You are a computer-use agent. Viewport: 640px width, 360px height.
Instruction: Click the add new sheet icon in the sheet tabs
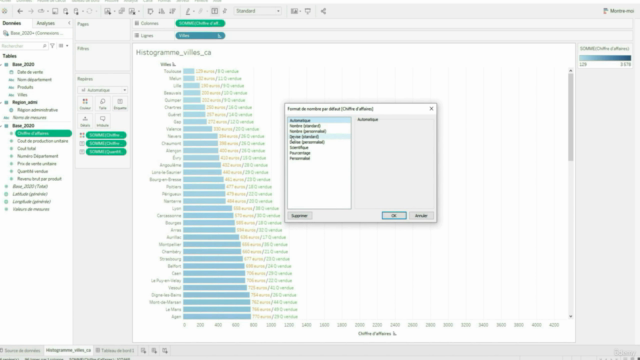pos(143,350)
